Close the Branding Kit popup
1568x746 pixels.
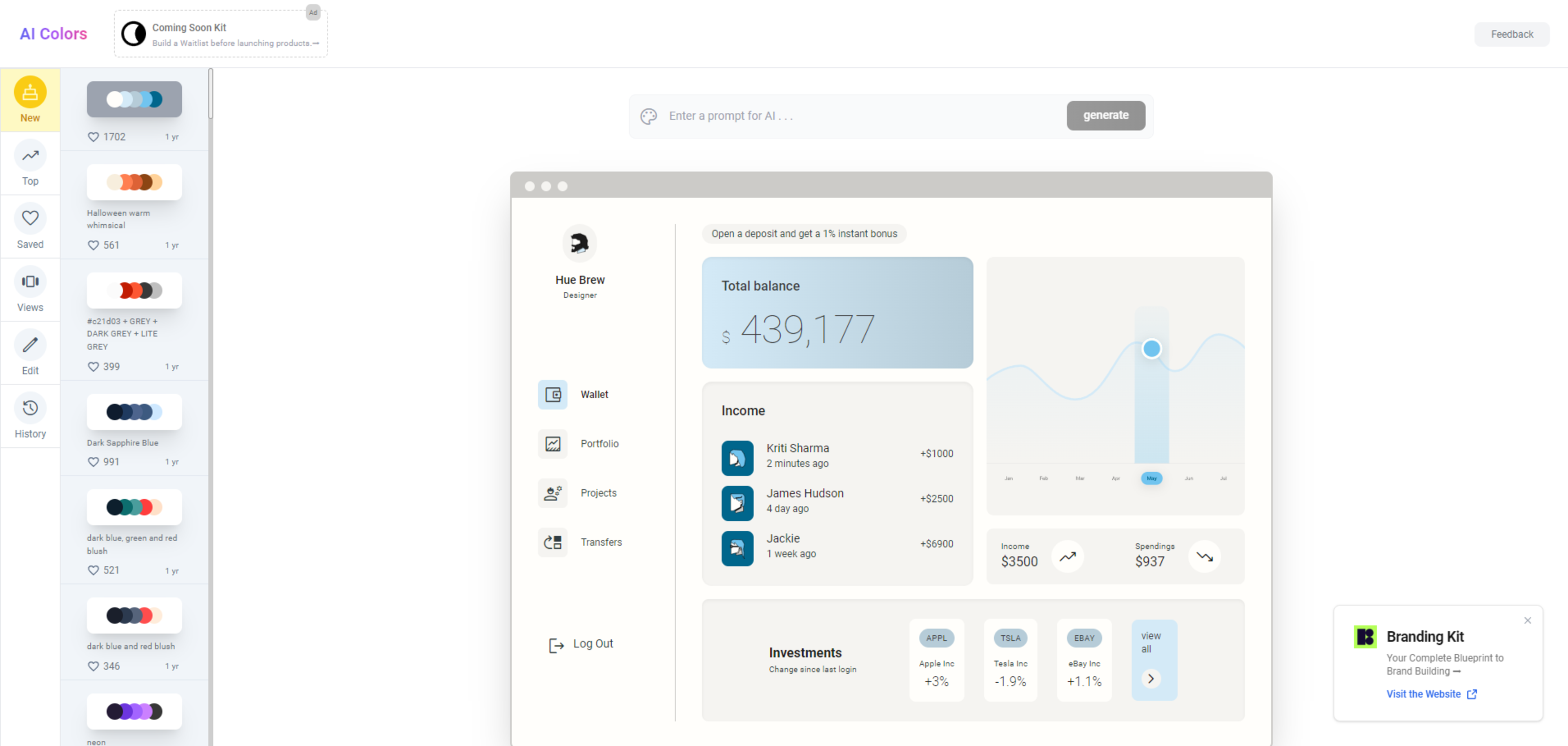1527,621
